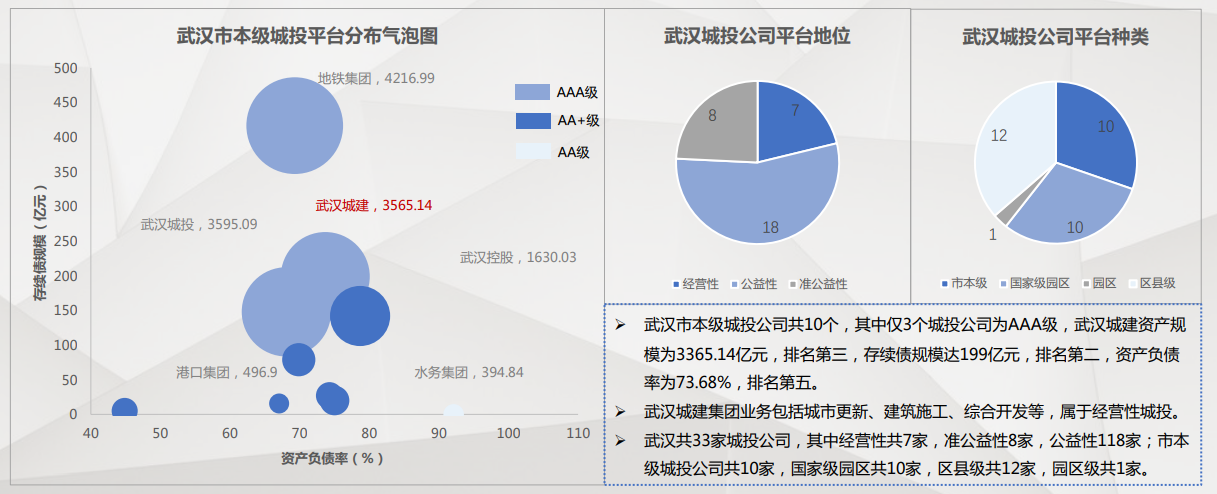Click the label 港口集团，496.9
Screen dimensions: 1217x494
pyautogui.click(x=227, y=372)
